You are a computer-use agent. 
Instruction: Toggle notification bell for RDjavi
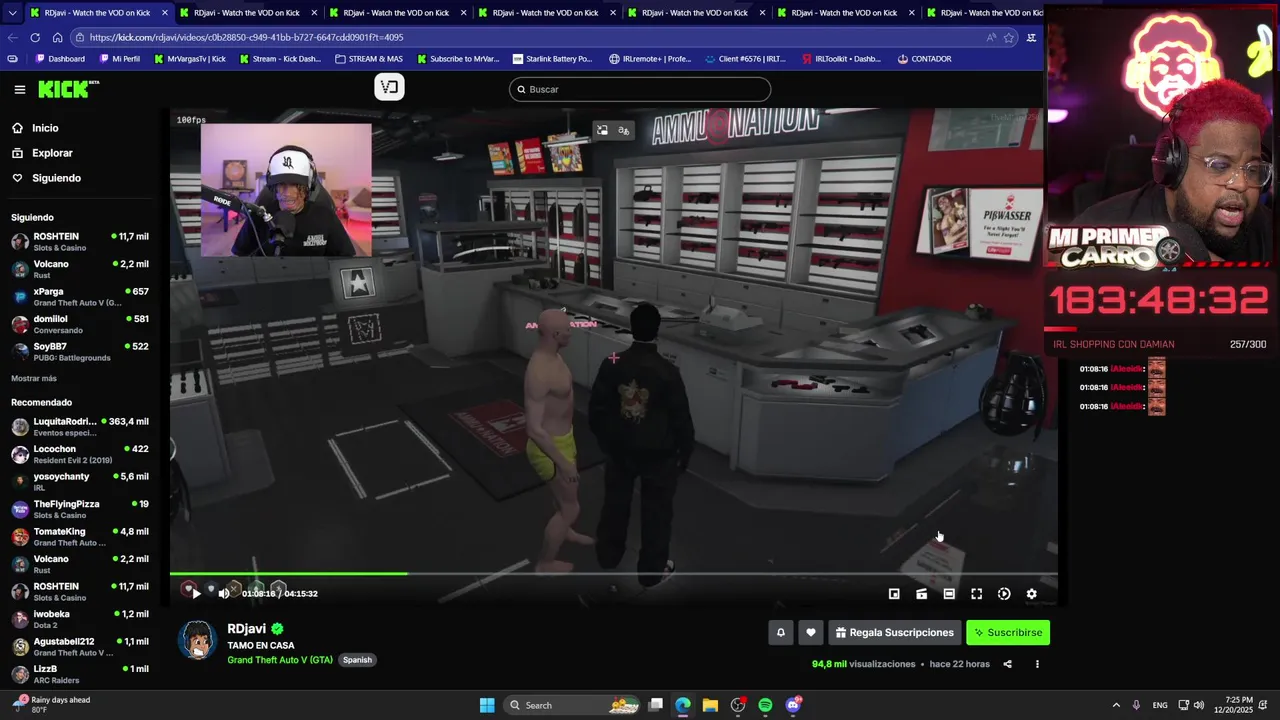pos(781,632)
